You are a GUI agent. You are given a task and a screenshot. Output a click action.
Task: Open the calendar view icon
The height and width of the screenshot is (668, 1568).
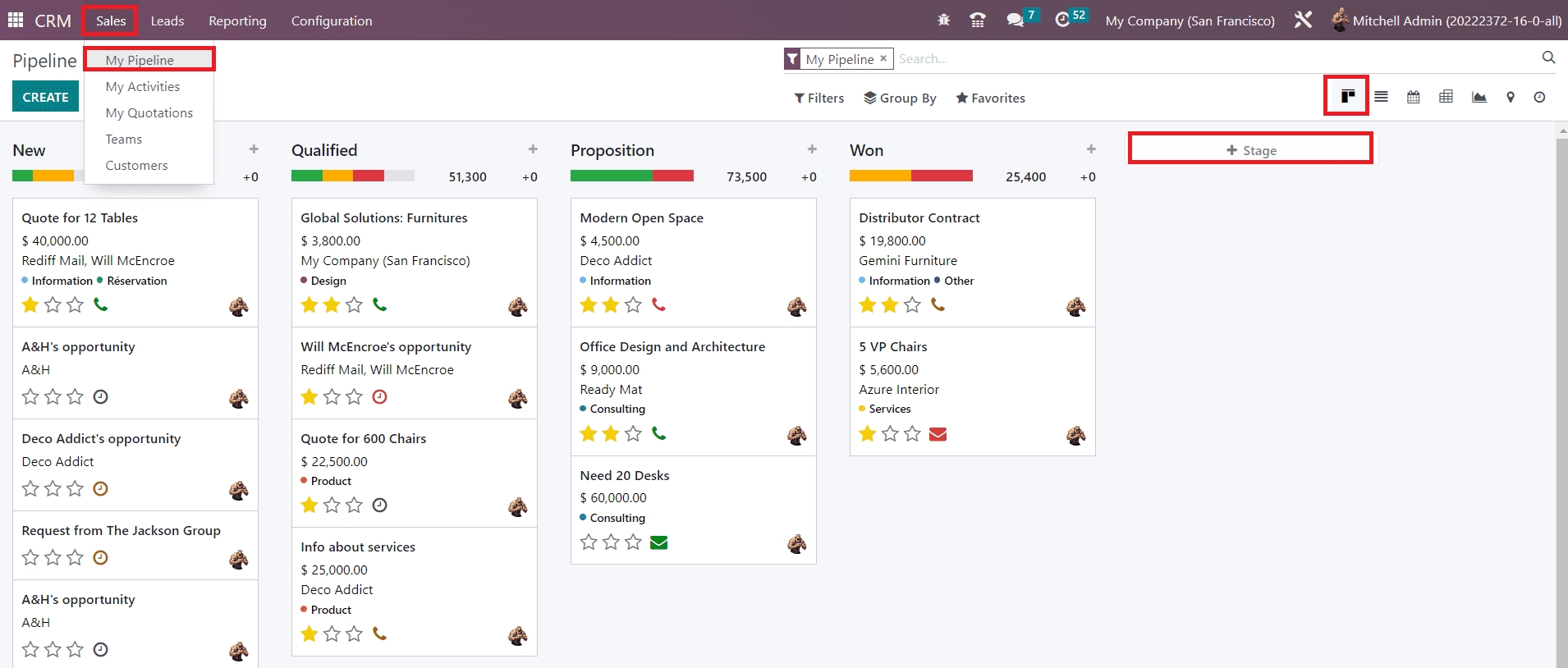pos(1413,97)
